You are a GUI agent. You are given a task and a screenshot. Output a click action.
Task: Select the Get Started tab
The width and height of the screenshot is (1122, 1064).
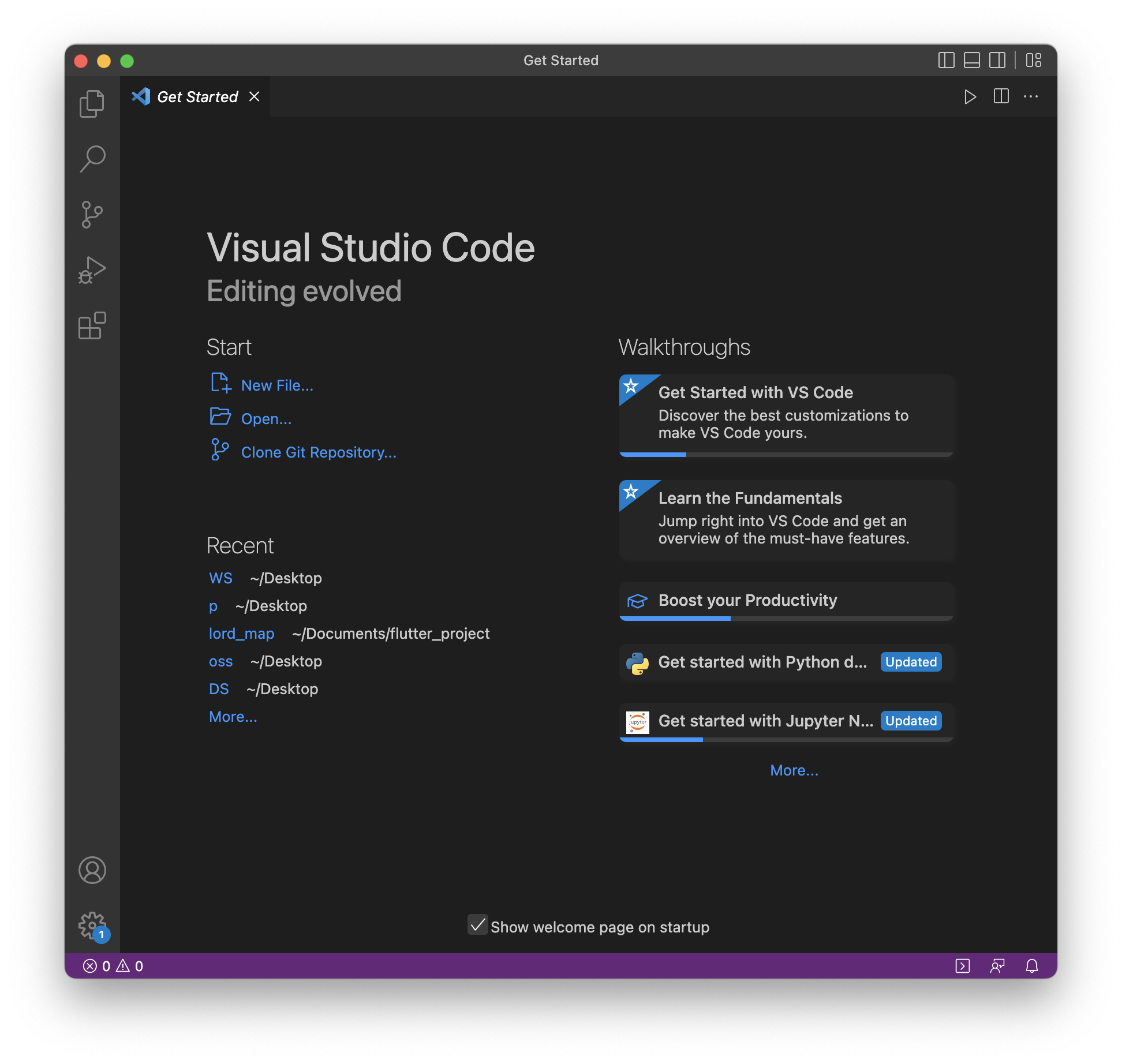point(197,96)
